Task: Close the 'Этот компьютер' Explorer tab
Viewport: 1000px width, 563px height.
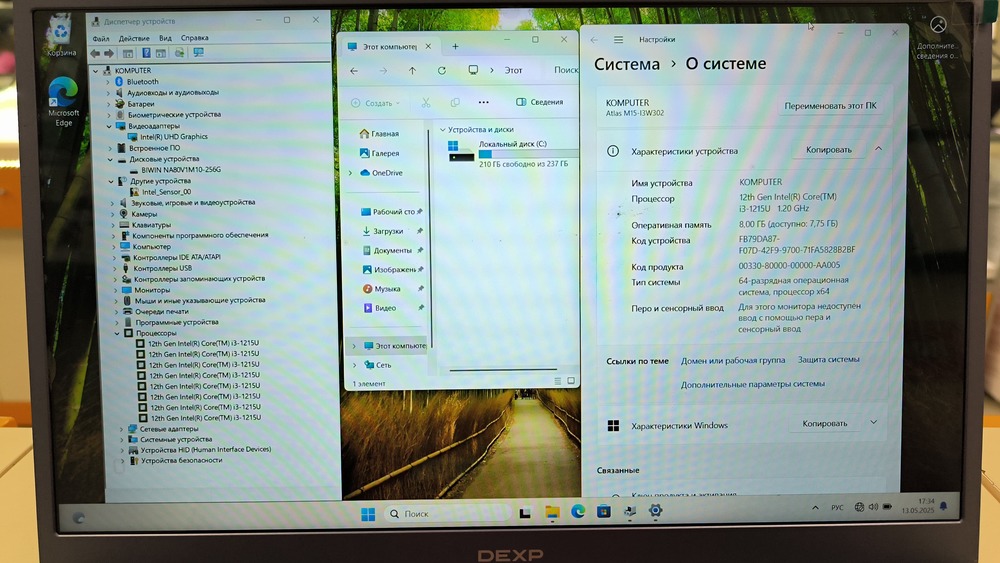Action: (429, 46)
